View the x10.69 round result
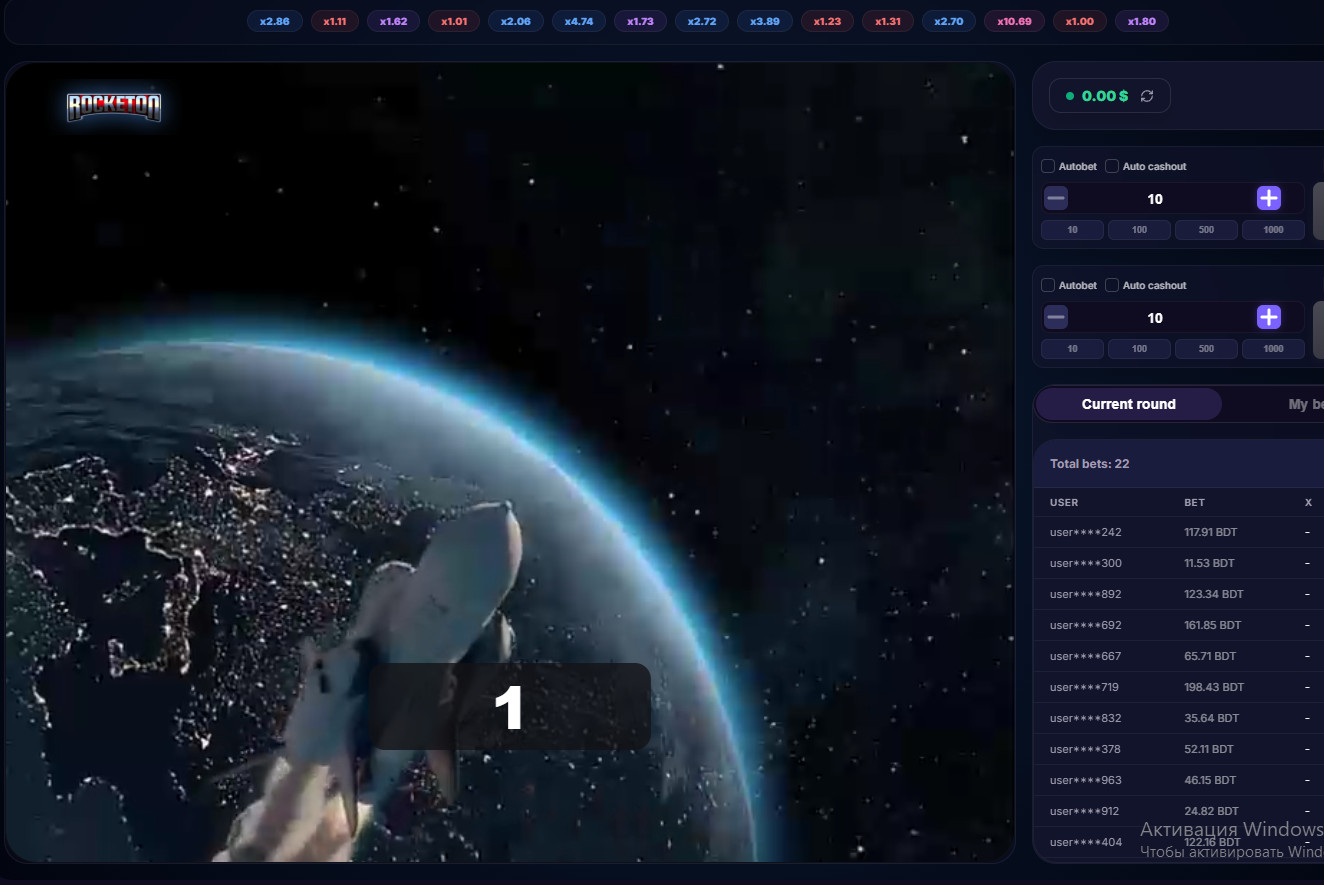The width and height of the screenshot is (1324, 885). (1015, 21)
